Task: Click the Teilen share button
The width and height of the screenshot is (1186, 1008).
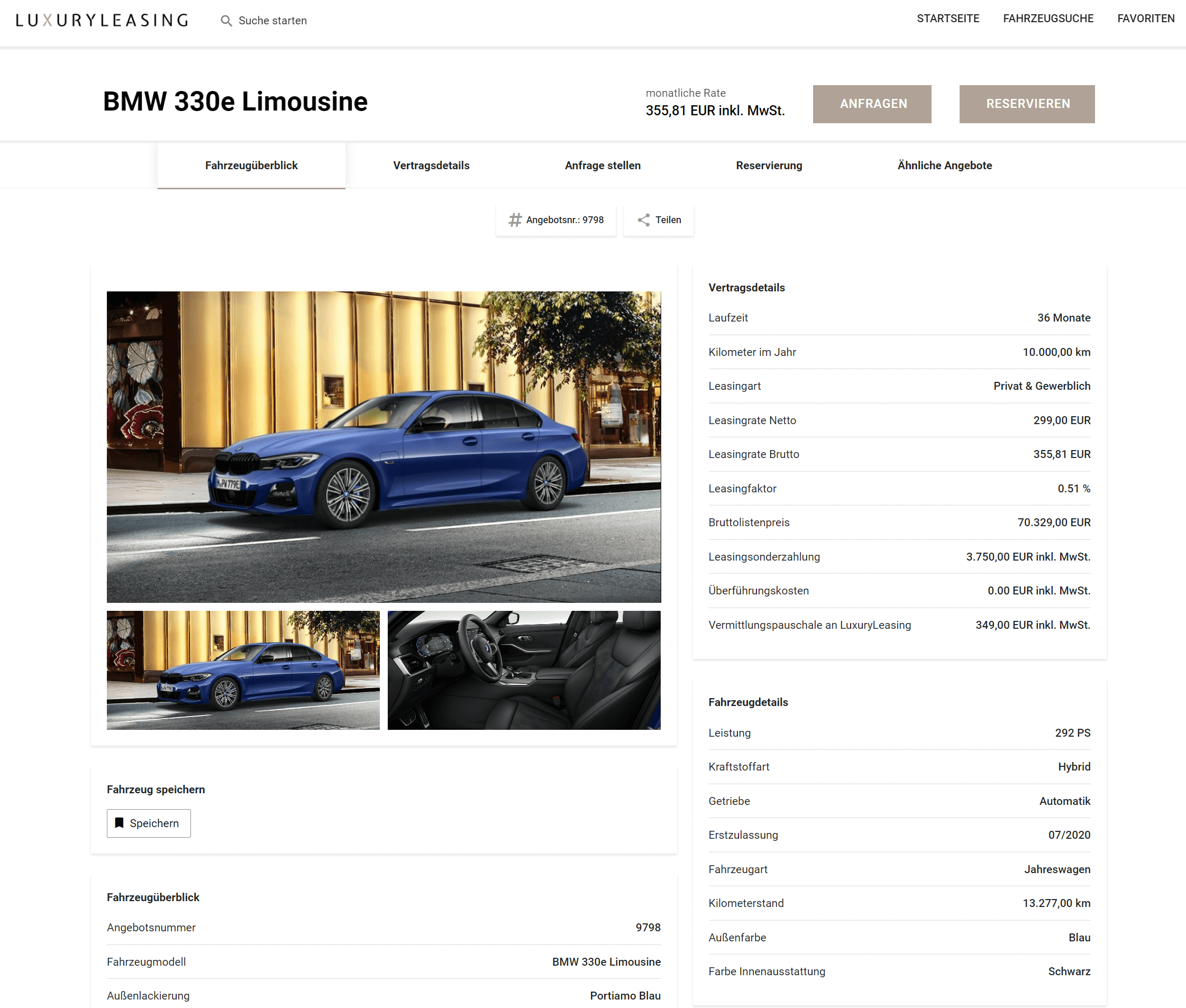Action: point(659,220)
